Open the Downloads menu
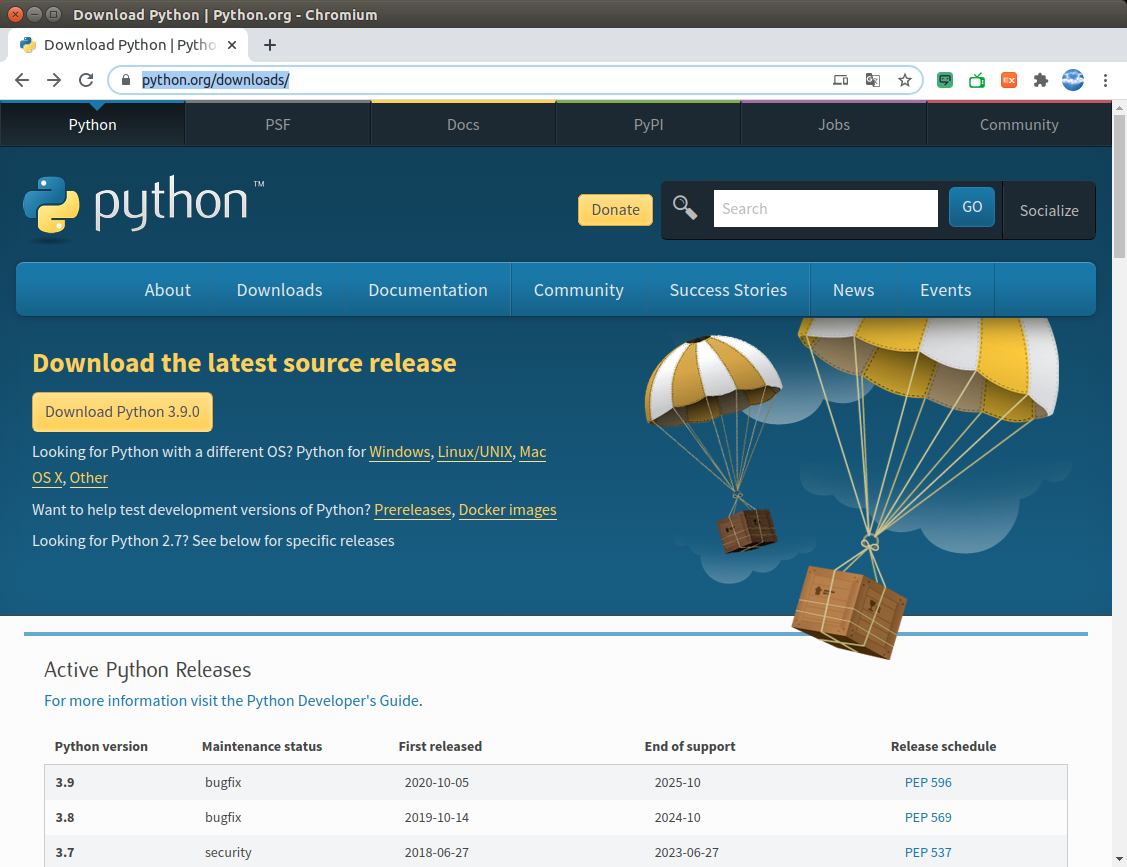The image size is (1127, 867). [x=280, y=290]
